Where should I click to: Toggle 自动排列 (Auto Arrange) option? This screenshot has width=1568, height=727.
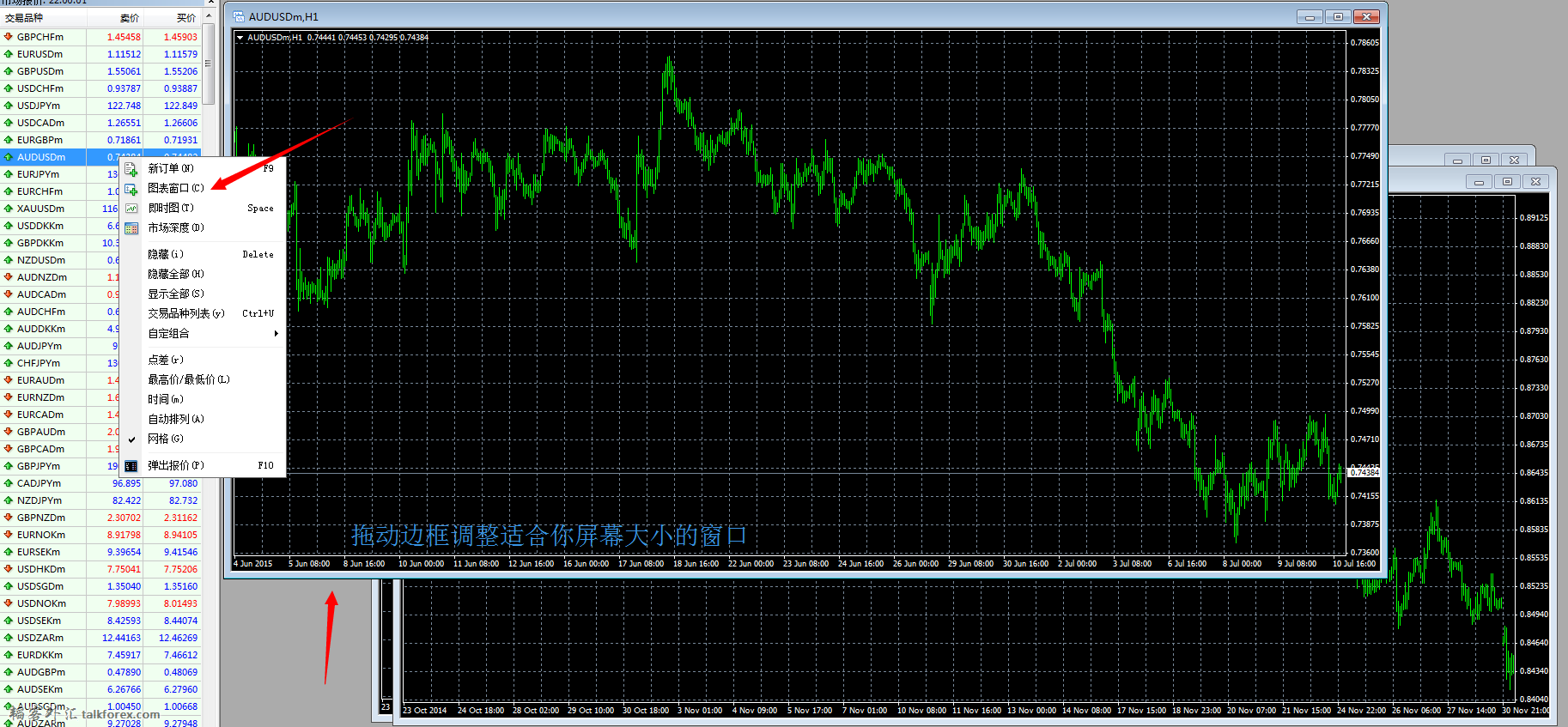coord(203,419)
